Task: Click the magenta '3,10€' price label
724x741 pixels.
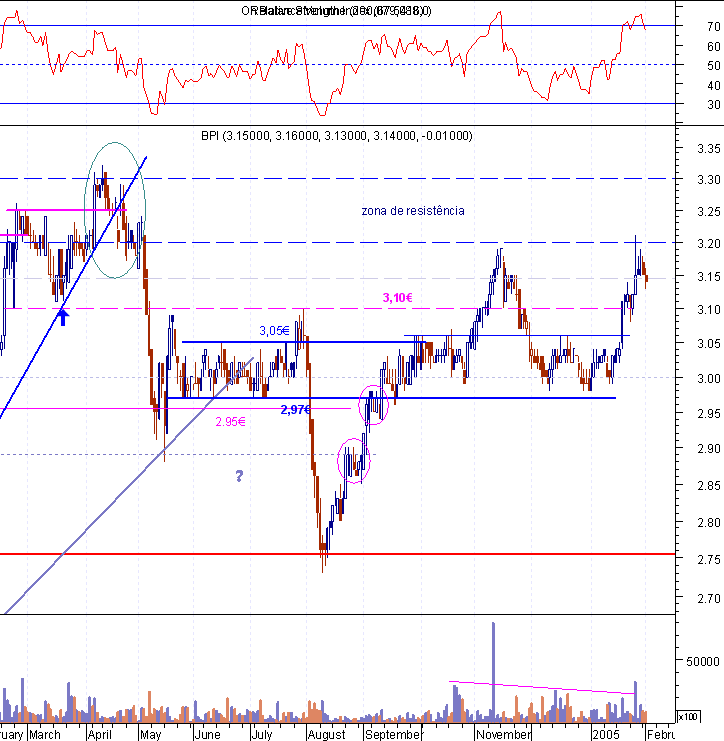Action: tap(397, 298)
